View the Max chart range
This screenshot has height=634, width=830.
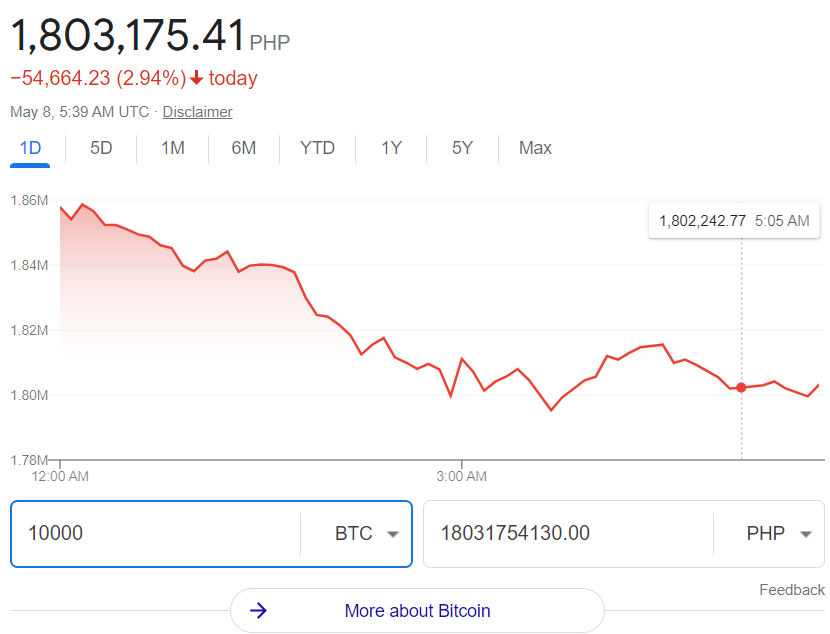[535, 148]
